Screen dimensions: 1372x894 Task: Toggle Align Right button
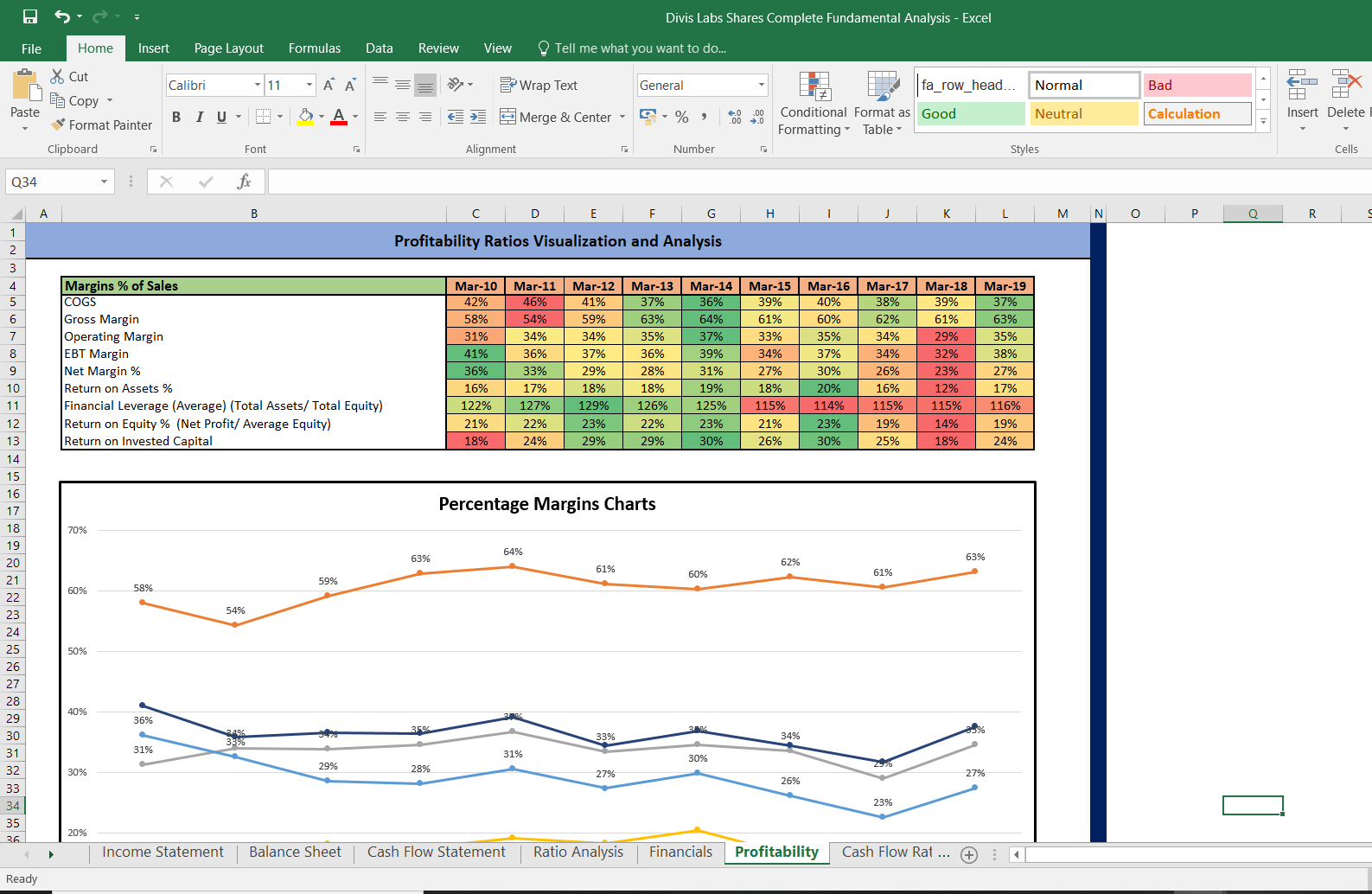click(425, 117)
